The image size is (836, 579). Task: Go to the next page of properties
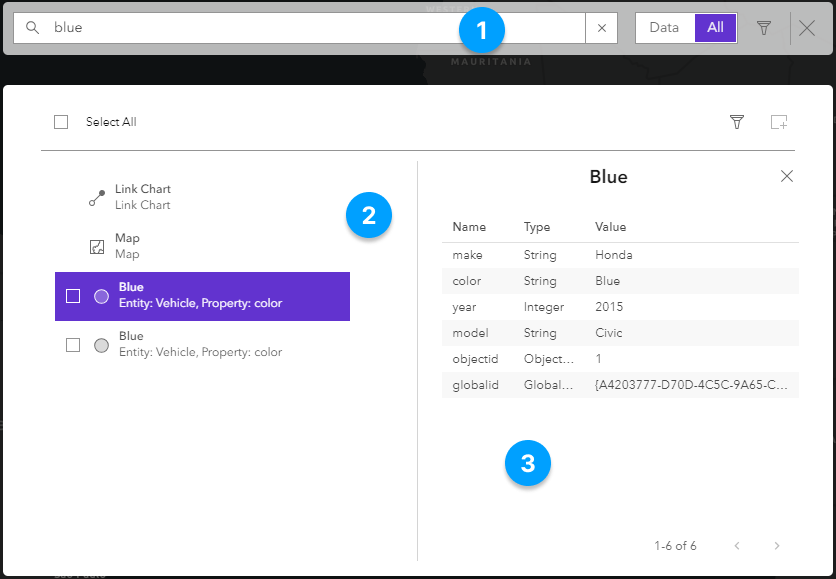click(777, 546)
